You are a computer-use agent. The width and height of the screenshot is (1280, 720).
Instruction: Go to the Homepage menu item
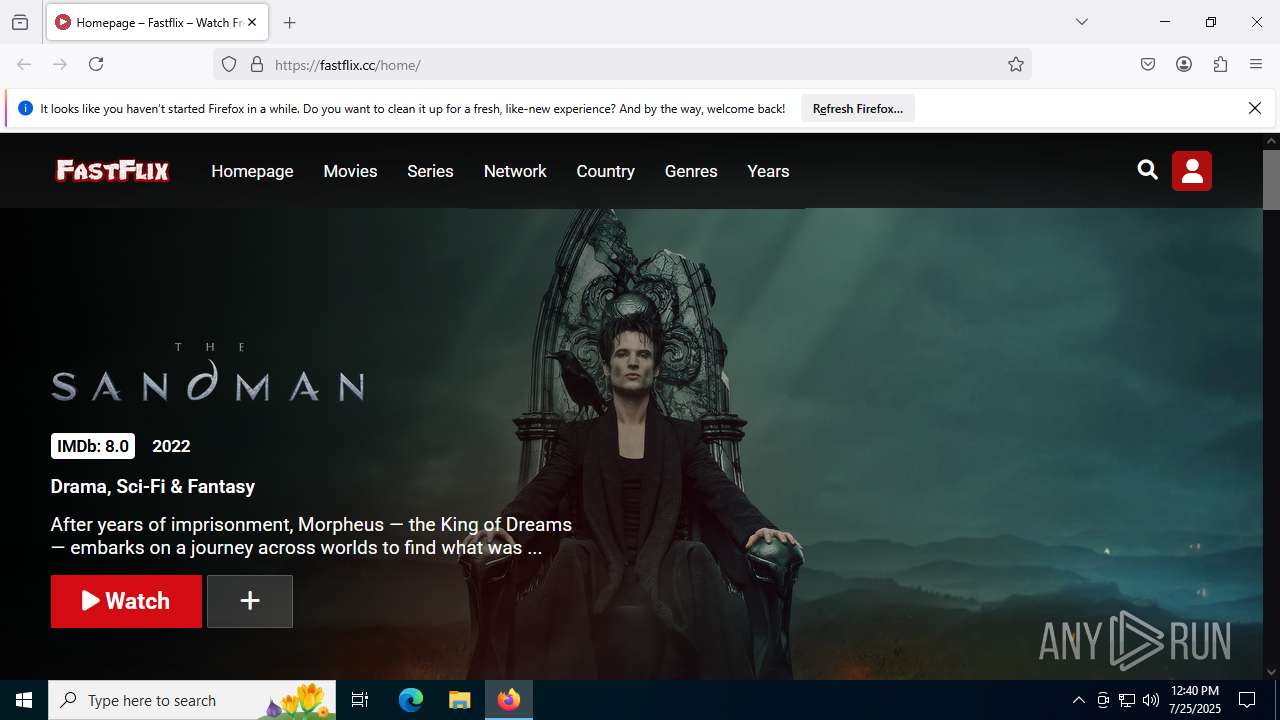[x=252, y=171]
